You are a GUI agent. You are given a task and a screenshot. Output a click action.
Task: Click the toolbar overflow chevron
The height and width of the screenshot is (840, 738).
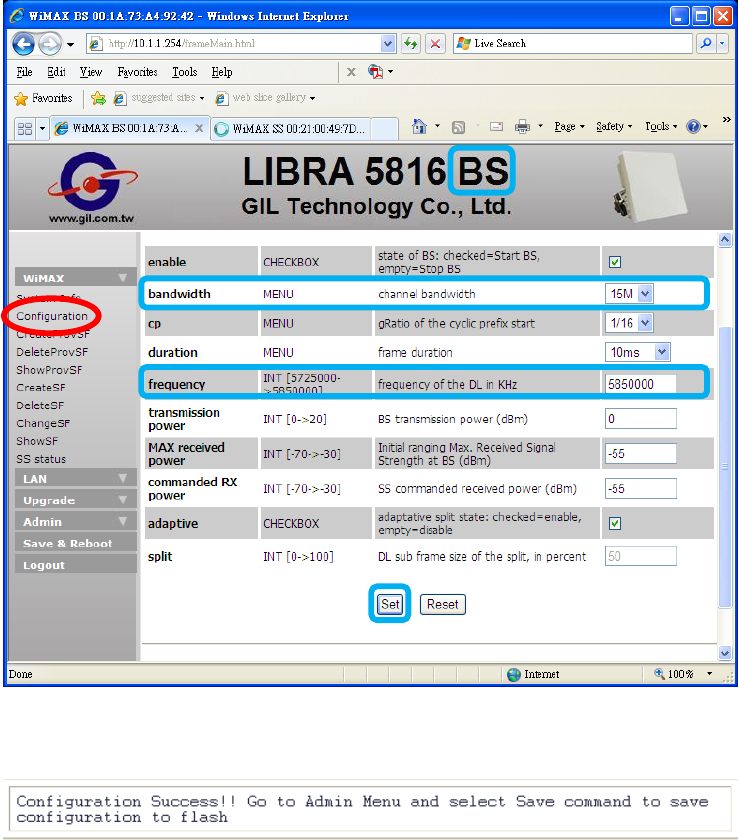point(726,119)
